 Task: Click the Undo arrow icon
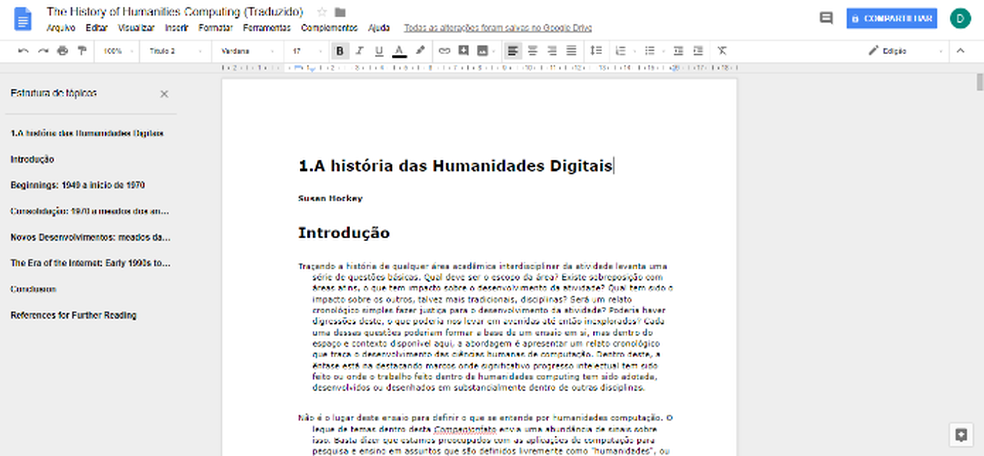point(24,51)
